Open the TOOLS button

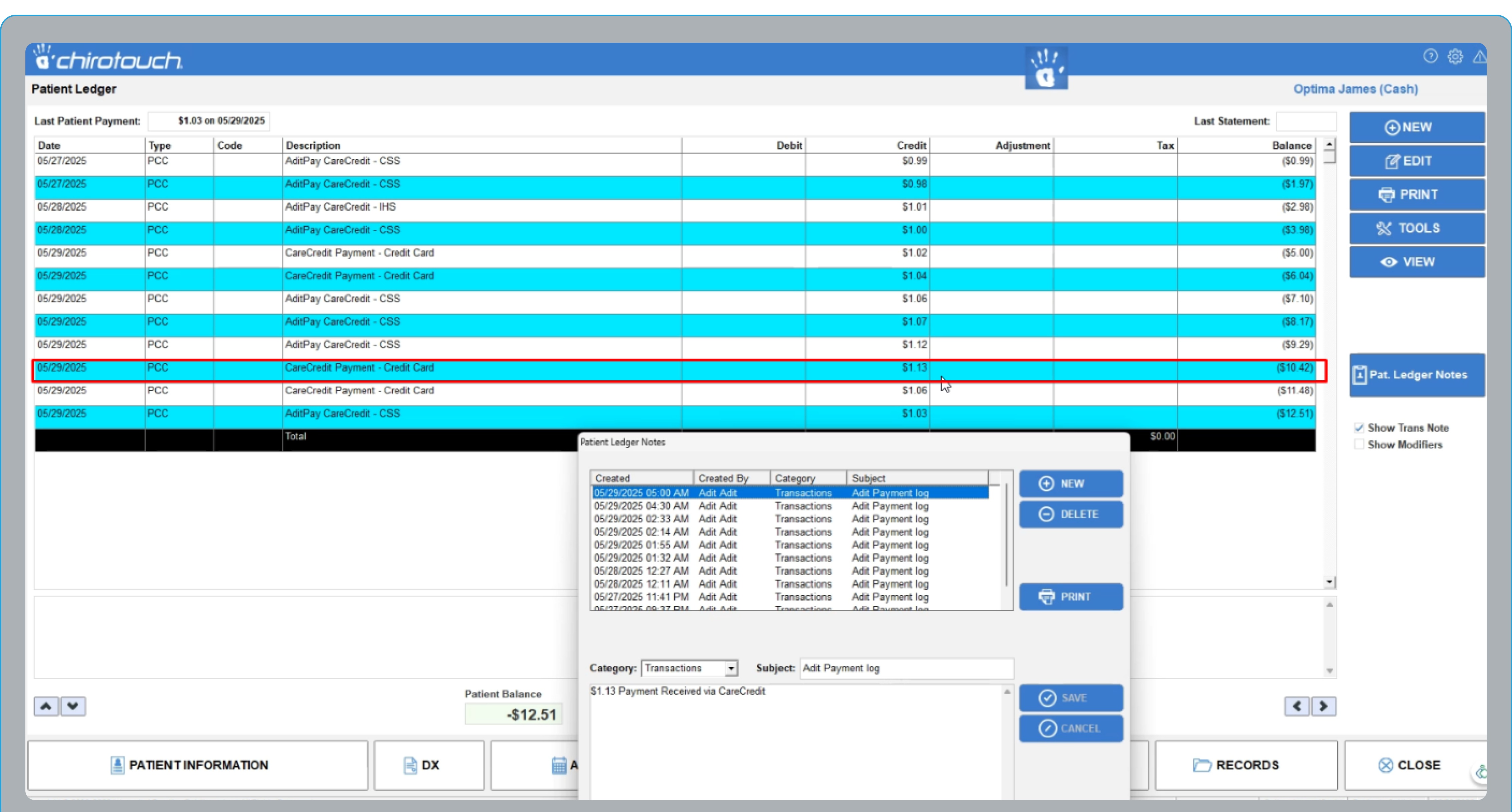(1417, 228)
